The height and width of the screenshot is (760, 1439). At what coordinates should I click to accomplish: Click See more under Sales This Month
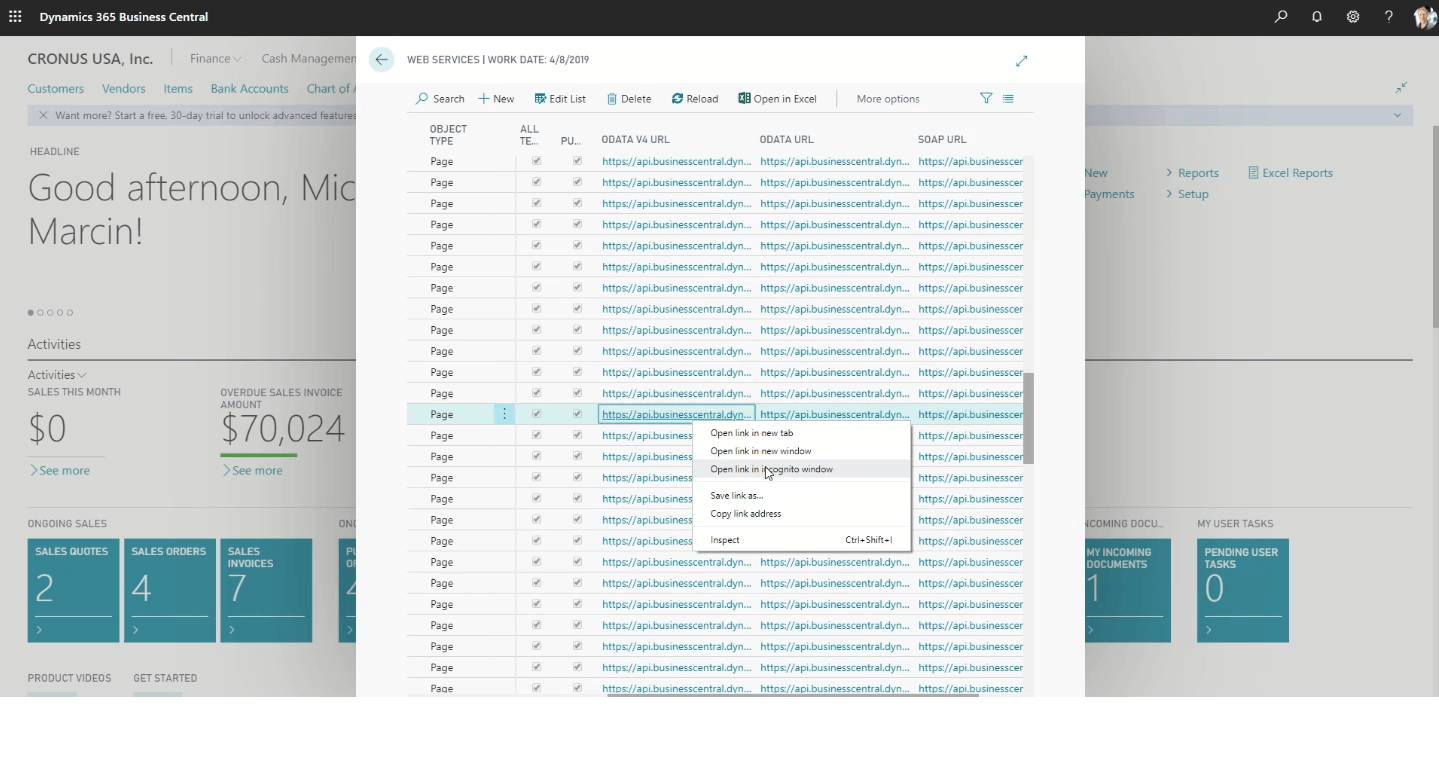pos(60,470)
